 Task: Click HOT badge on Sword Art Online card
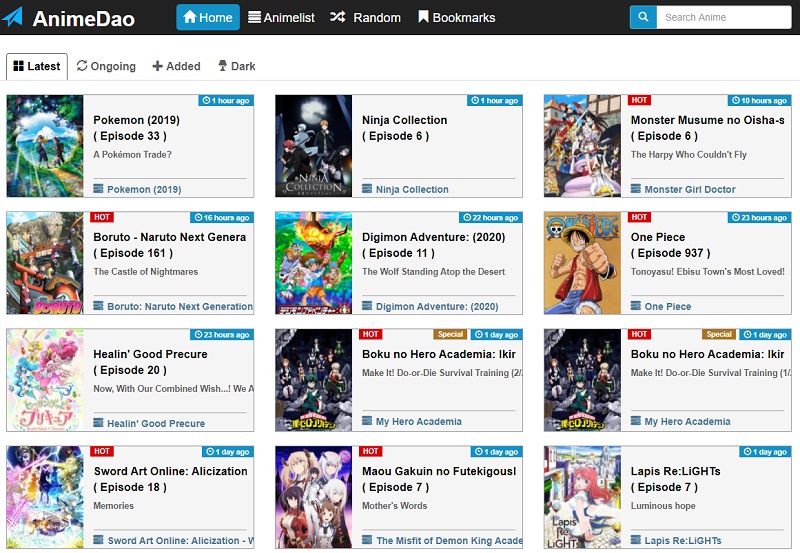coord(102,451)
